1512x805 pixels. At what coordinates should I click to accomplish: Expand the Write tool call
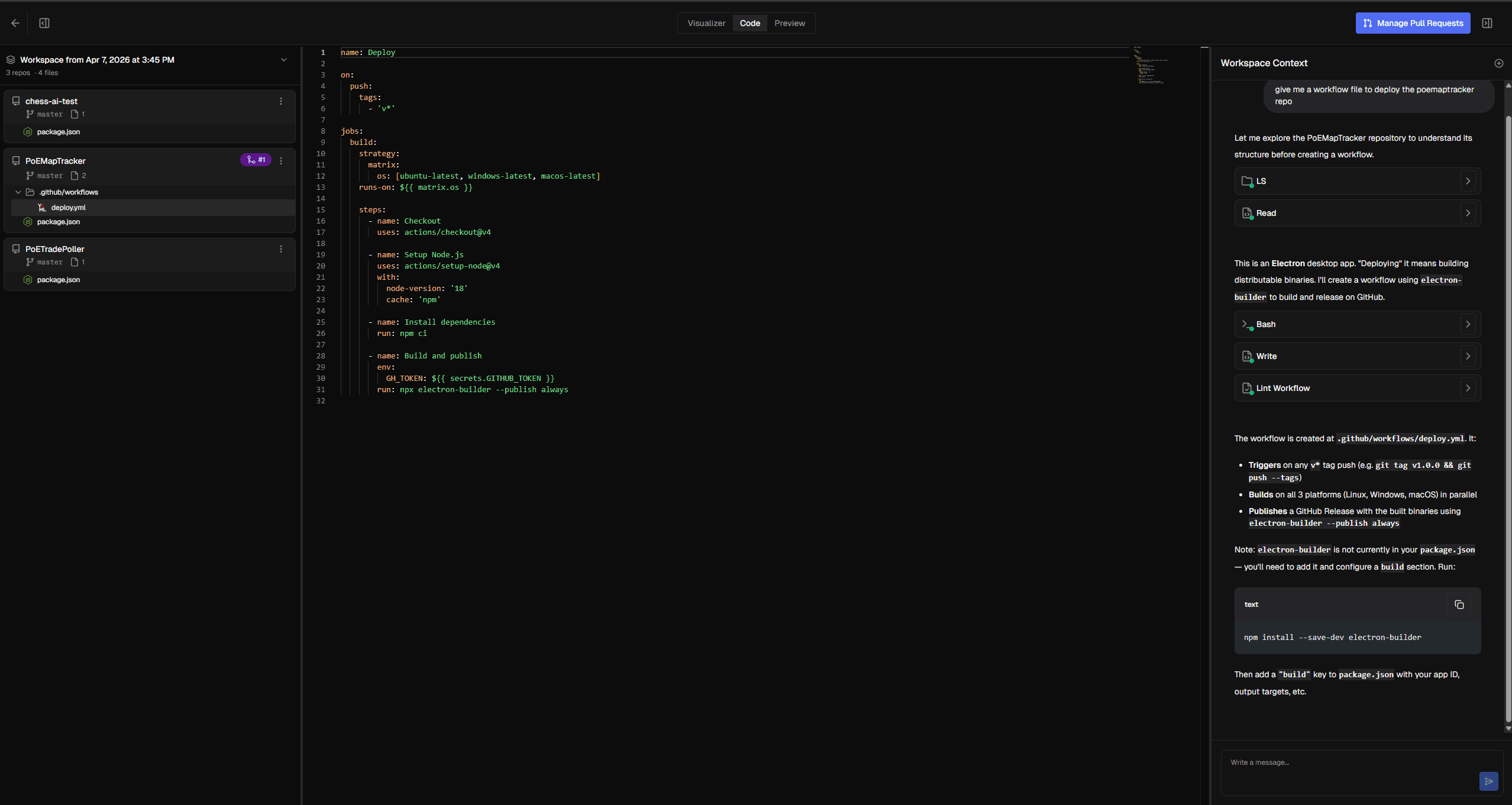pos(1468,356)
